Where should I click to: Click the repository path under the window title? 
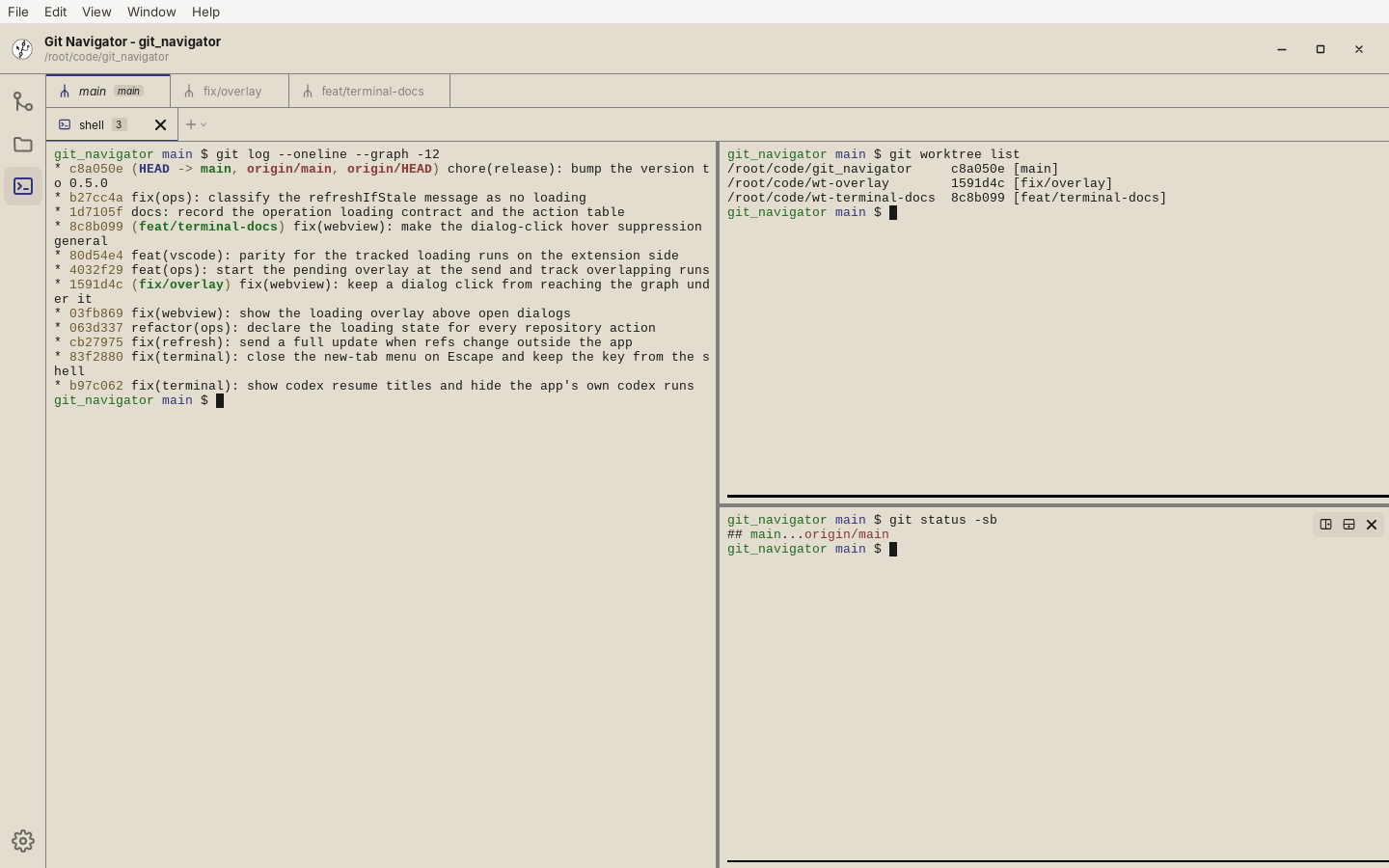(x=106, y=57)
